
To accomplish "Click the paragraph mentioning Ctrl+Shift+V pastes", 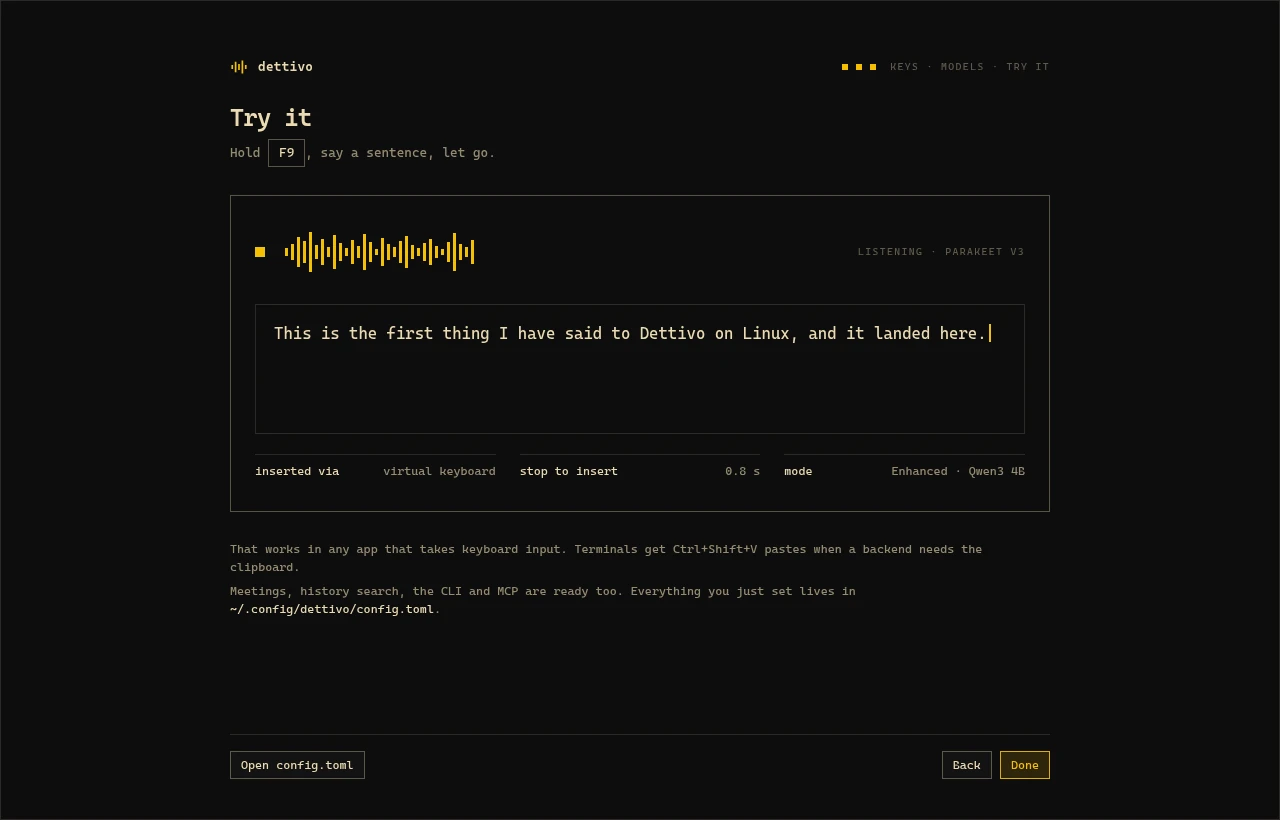I will click(x=606, y=558).
